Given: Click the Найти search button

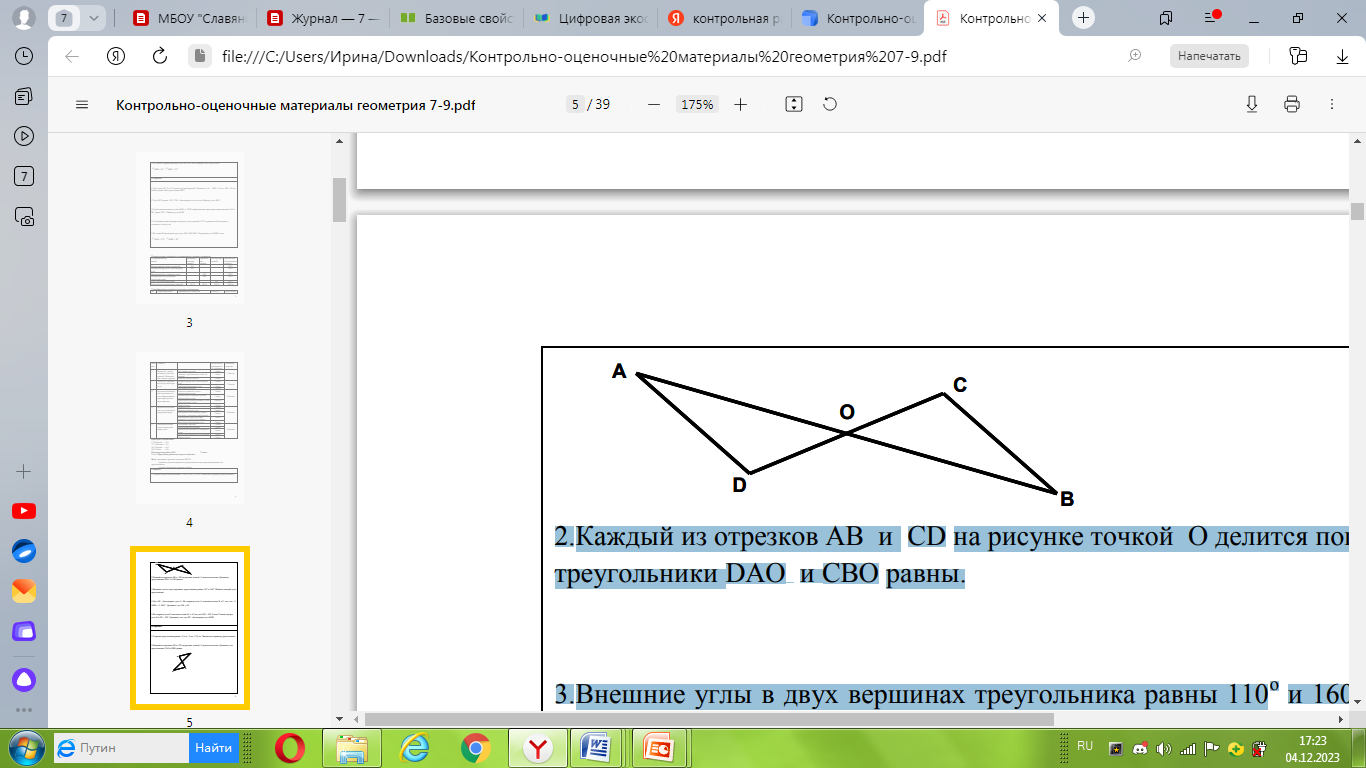Looking at the screenshot, I should [214, 748].
